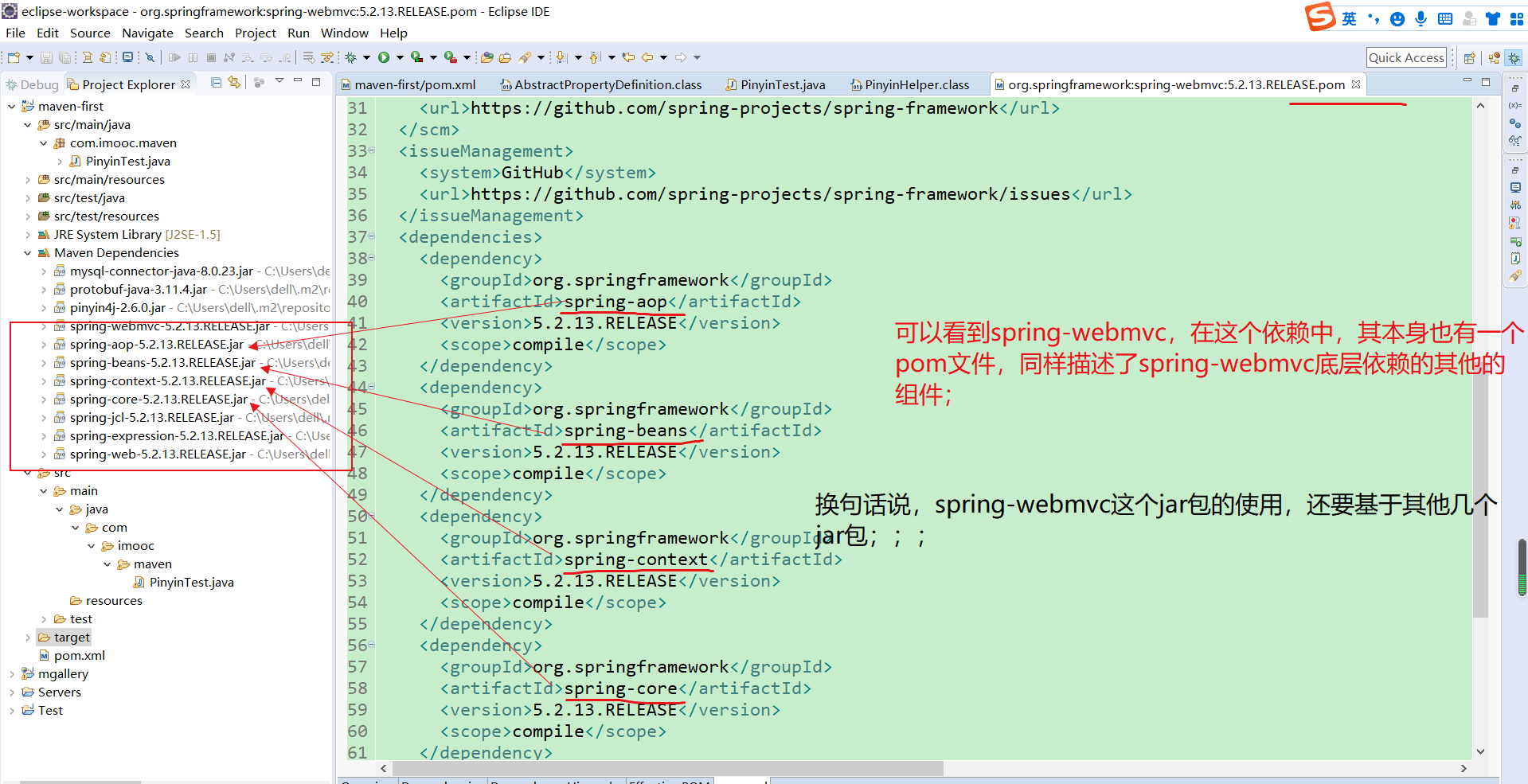This screenshot has height=784, width=1528.
Task: Click the Suspend debug toolbar icon
Action: point(193,57)
